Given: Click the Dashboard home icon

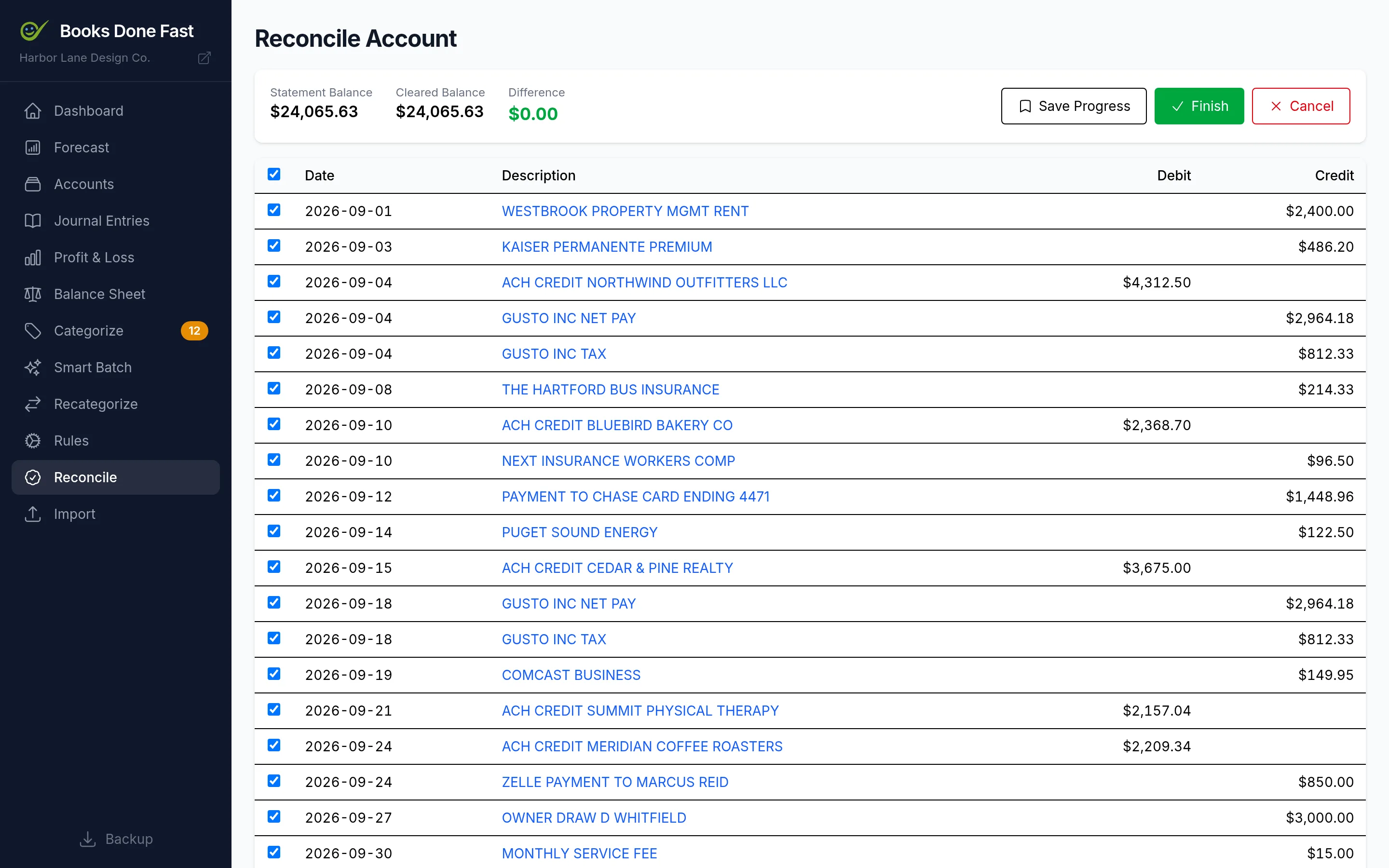Looking at the screenshot, I should pyautogui.click(x=33, y=111).
